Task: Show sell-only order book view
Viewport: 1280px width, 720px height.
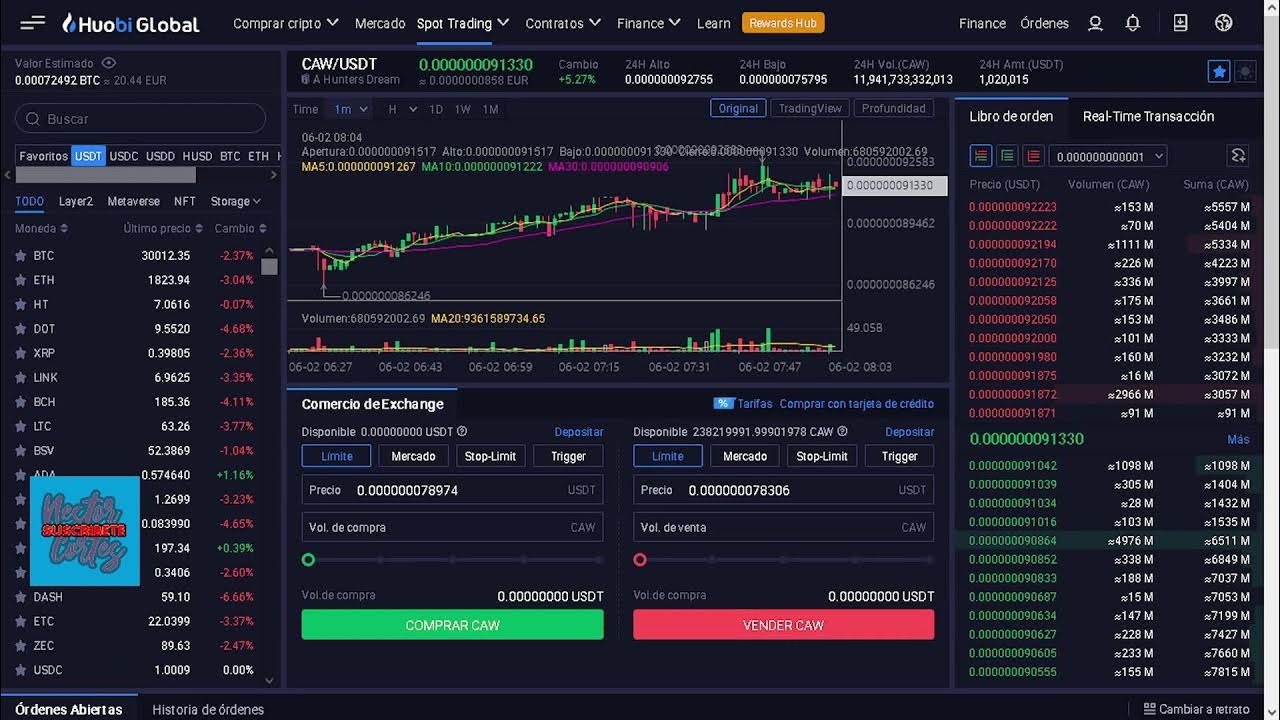Action: [1033, 156]
